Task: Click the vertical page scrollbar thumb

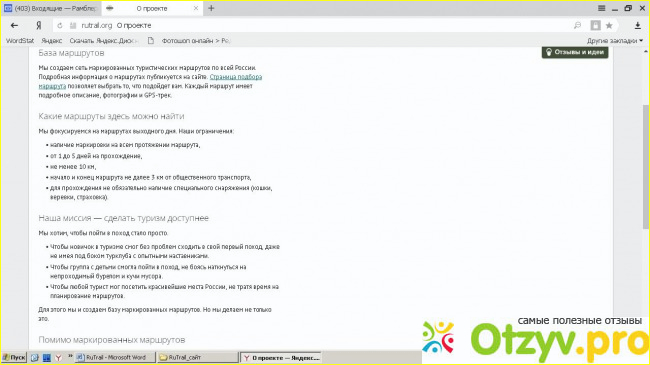Action: 645,166
